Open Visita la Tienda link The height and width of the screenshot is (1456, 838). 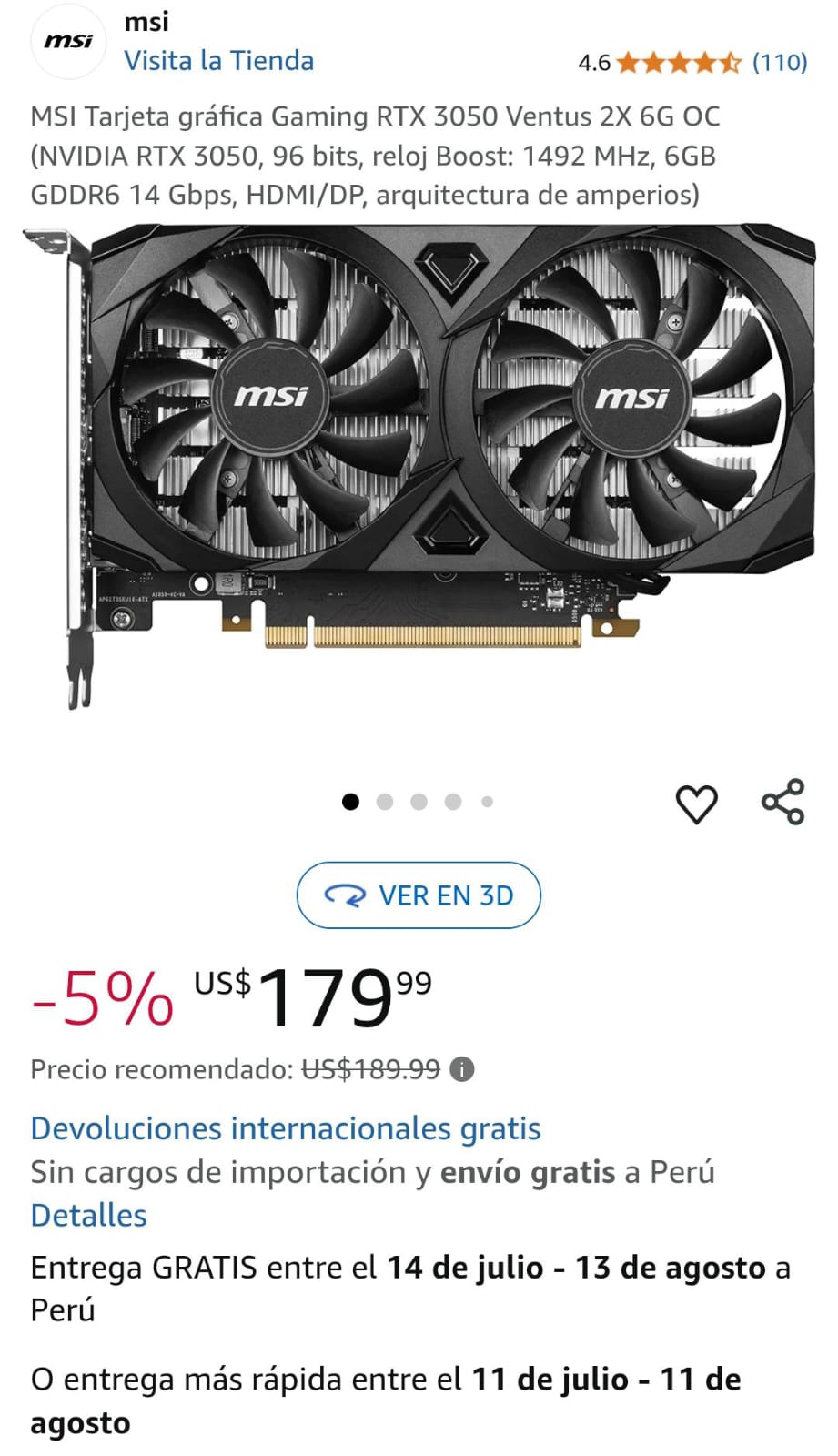pyautogui.click(x=218, y=61)
